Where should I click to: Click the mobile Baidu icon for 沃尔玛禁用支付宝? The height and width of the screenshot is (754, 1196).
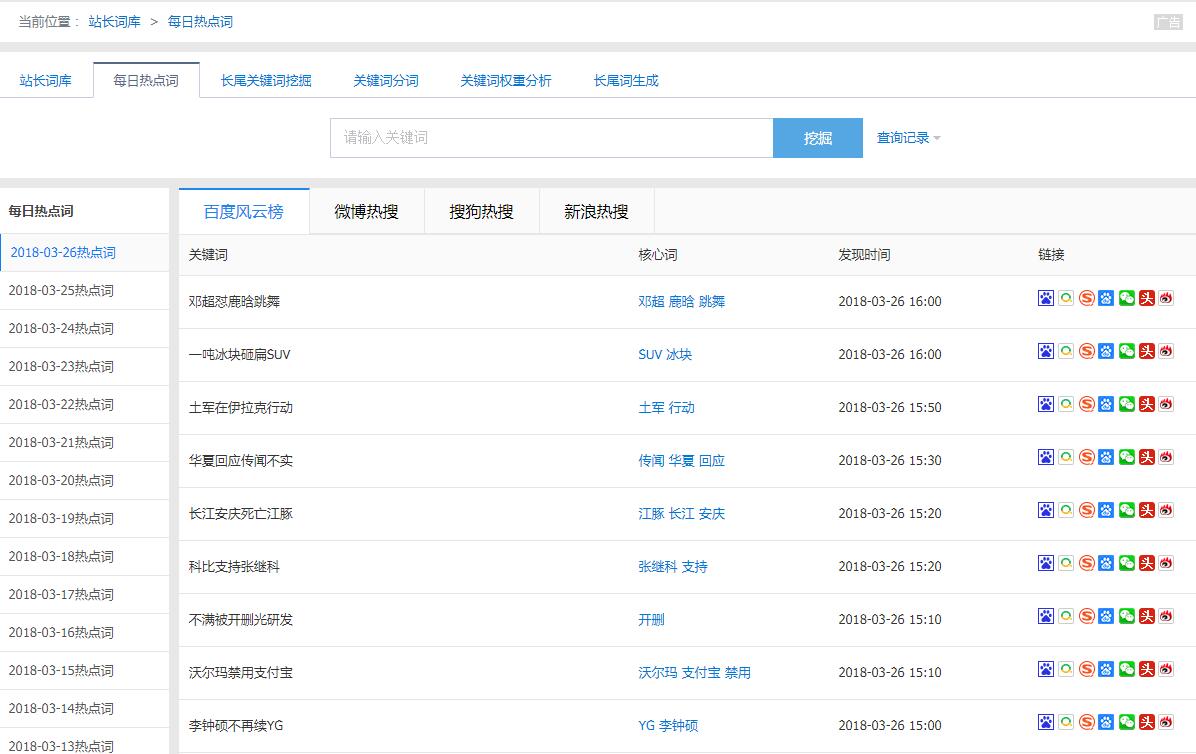point(1106,669)
